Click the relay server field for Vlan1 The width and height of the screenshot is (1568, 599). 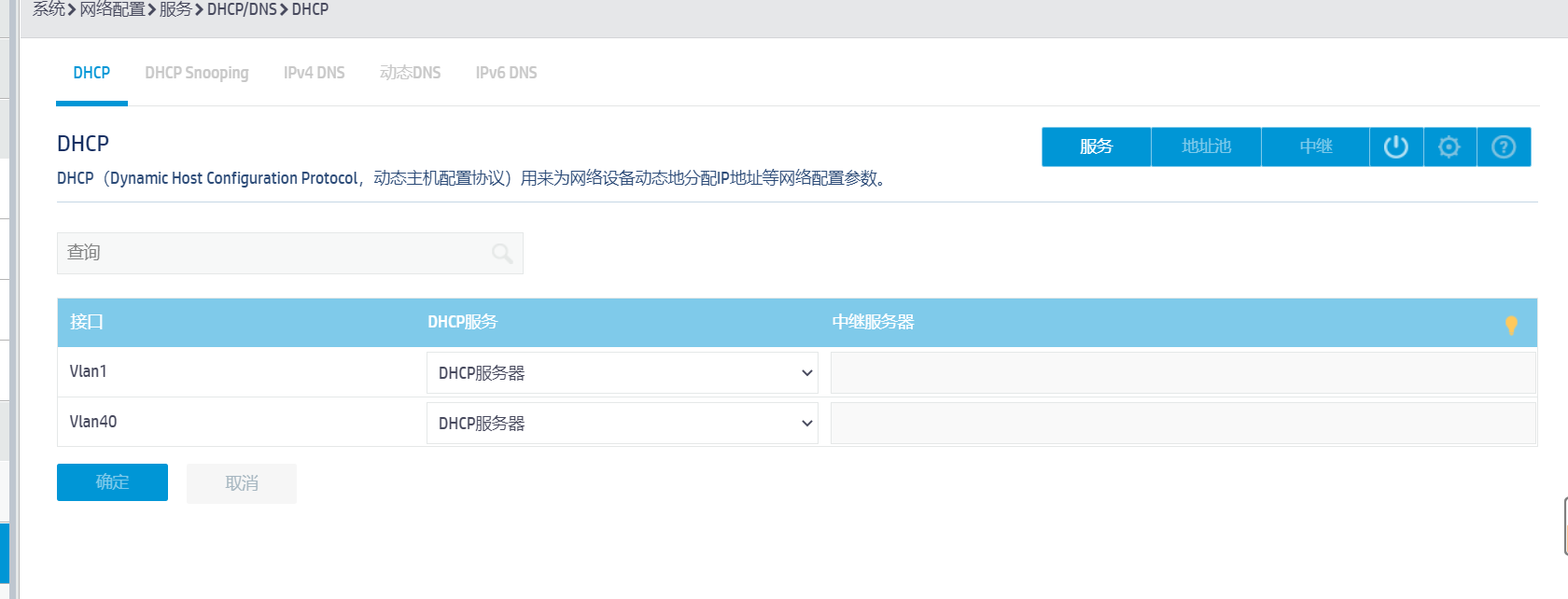[x=1183, y=373]
